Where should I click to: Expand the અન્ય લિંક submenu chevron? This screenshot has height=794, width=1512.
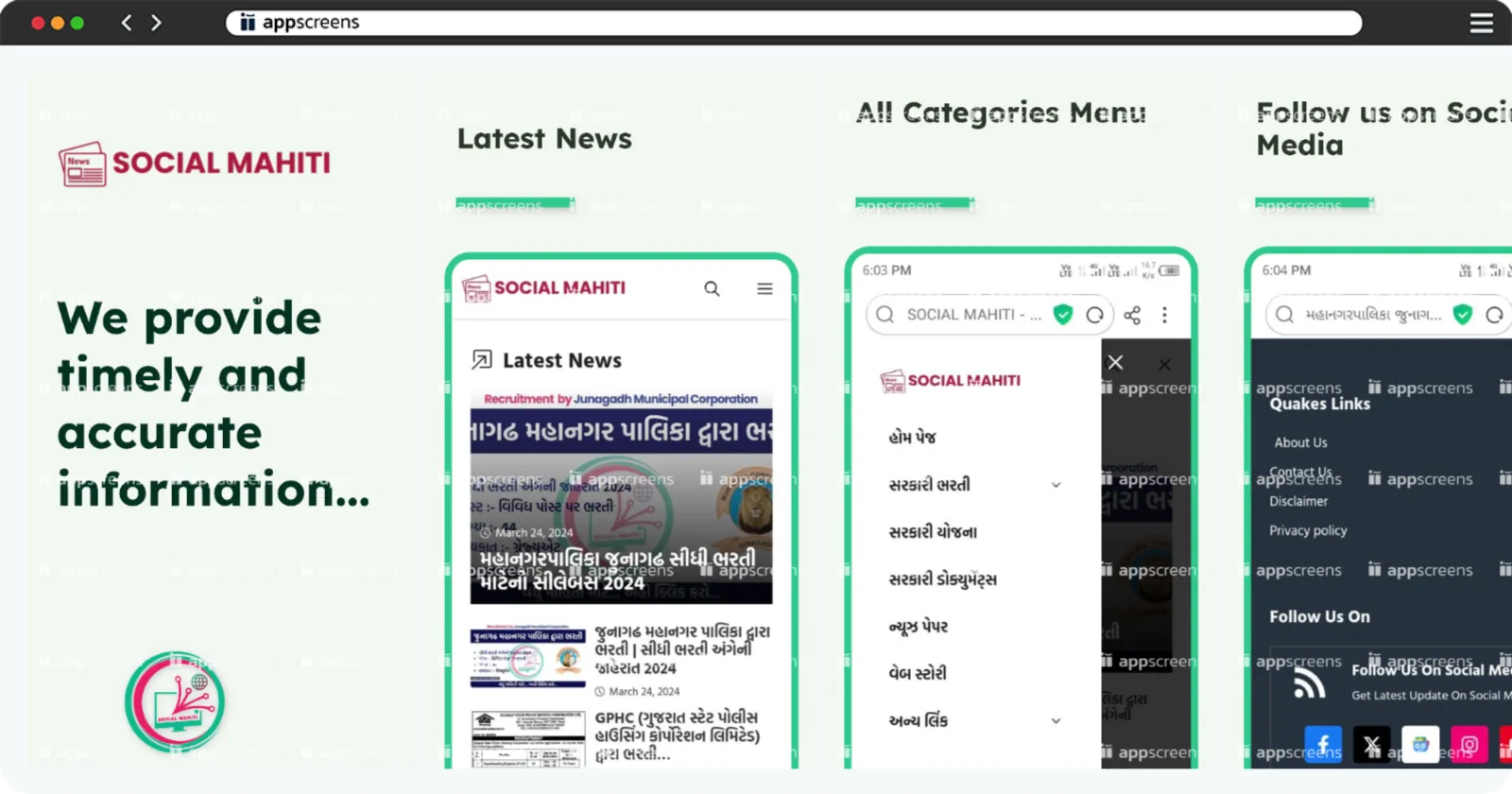[1056, 721]
